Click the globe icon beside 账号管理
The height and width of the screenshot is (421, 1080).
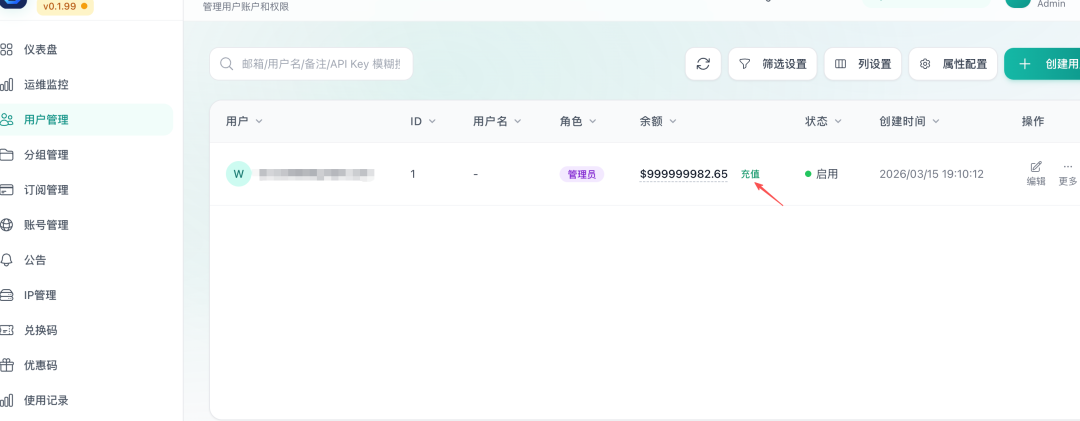pos(6,225)
